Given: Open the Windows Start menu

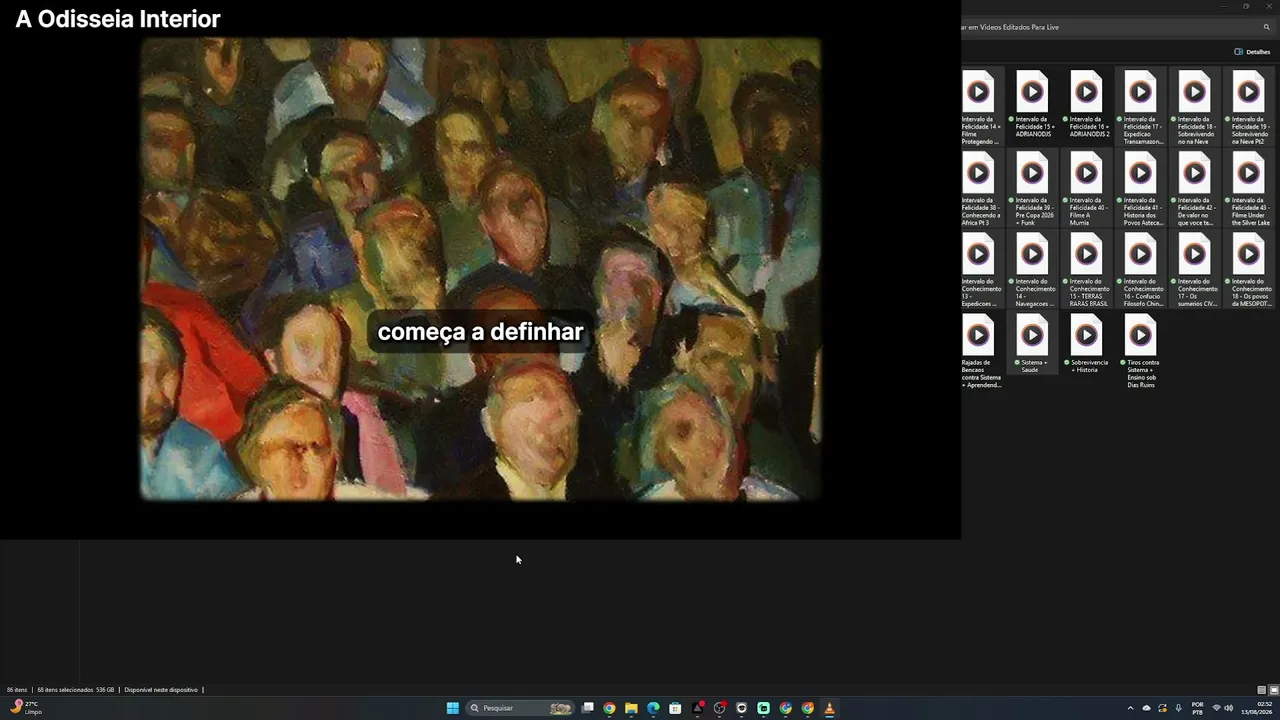Looking at the screenshot, I should coord(452,708).
